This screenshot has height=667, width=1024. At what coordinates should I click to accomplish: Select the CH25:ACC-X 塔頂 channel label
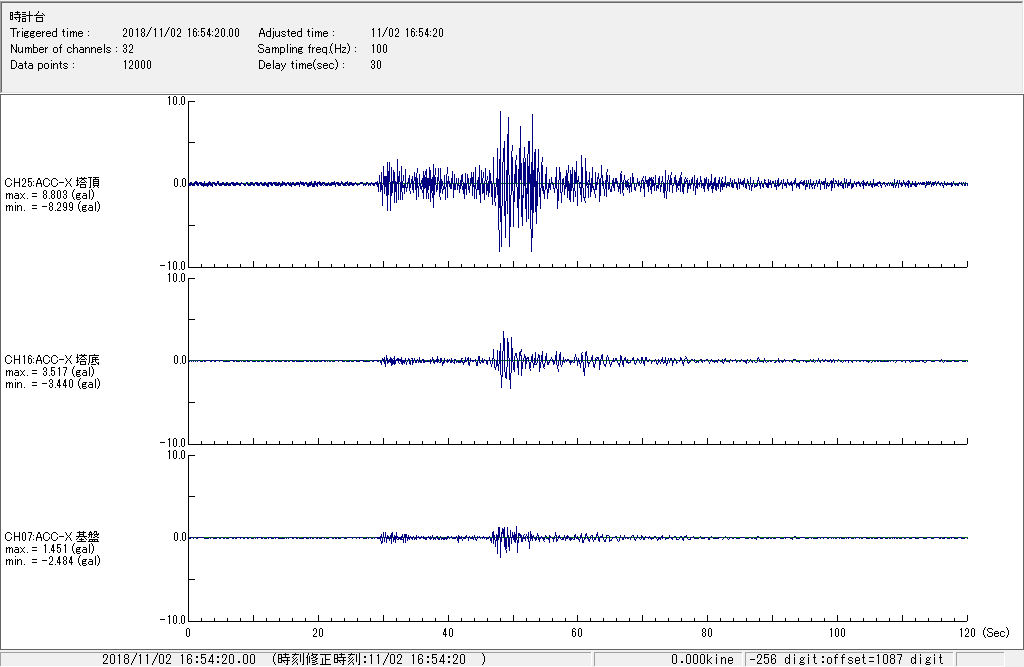point(52,183)
